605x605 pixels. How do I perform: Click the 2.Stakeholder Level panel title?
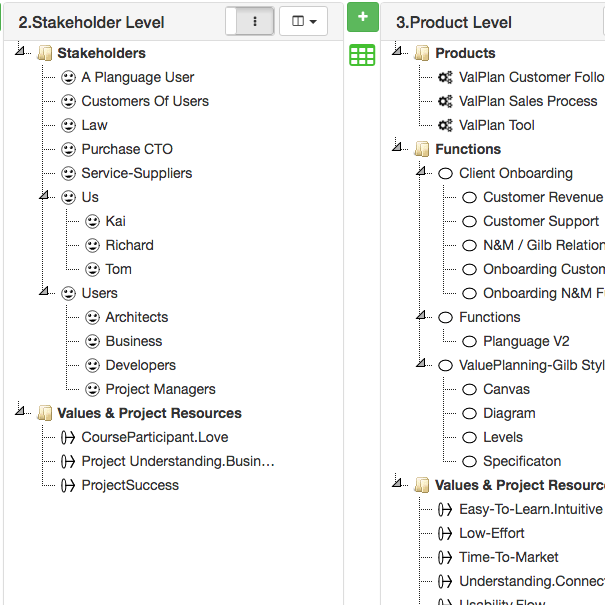(91, 22)
